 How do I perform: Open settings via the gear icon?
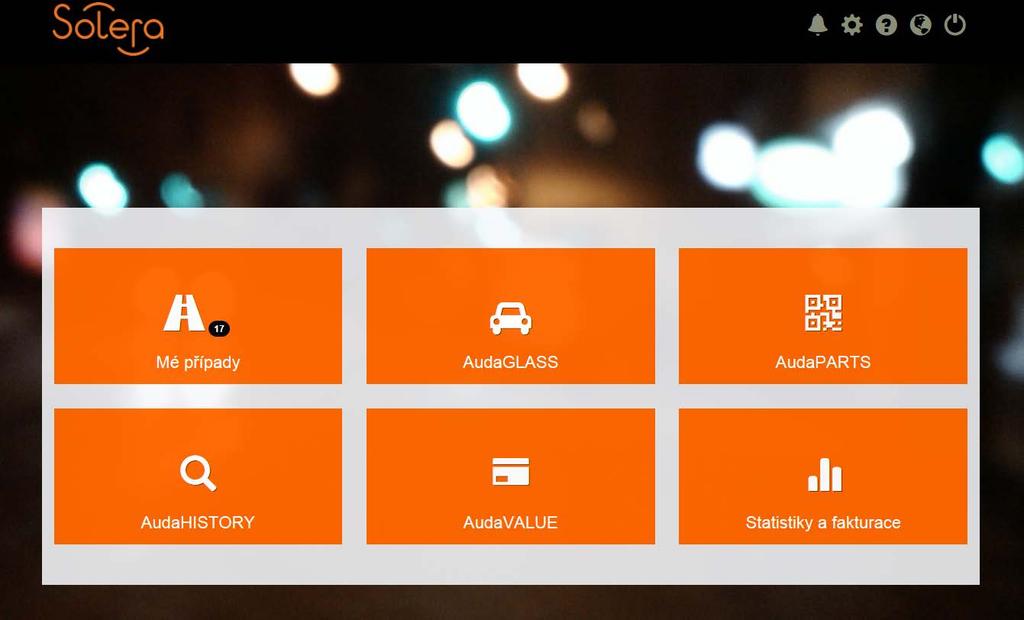[x=852, y=25]
